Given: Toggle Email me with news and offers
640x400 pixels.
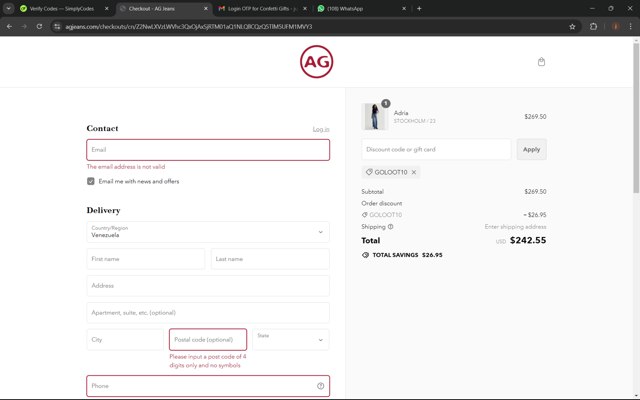Looking at the screenshot, I should coord(91,181).
